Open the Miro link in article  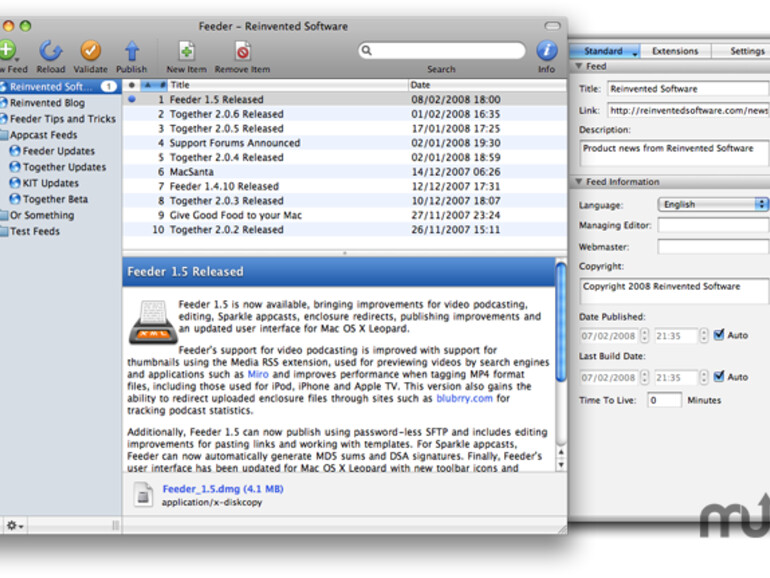pos(258,374)
